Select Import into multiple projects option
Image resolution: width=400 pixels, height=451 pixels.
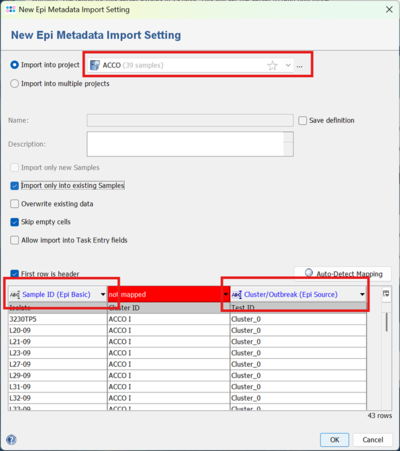pos(14,83)
